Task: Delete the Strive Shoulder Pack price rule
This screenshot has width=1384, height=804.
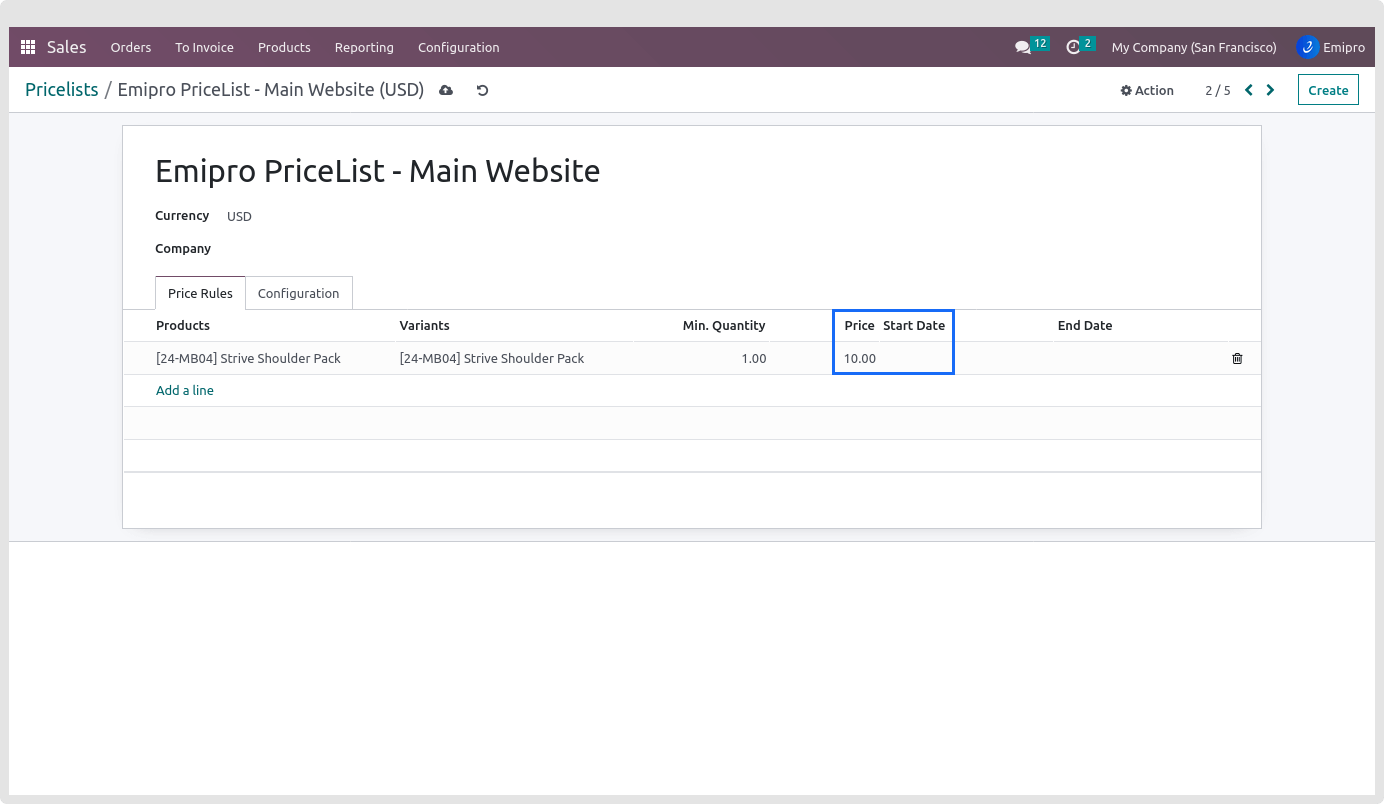Action: coord(1237,358)
